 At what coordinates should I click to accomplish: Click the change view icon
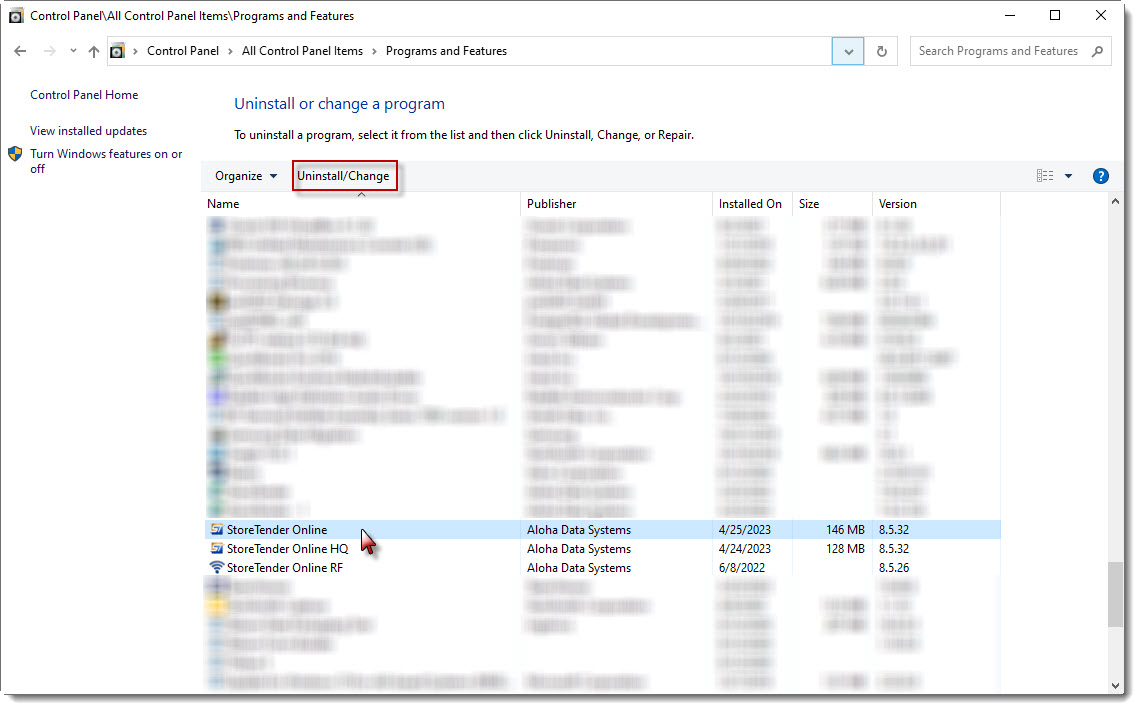tap(1045, 176)
